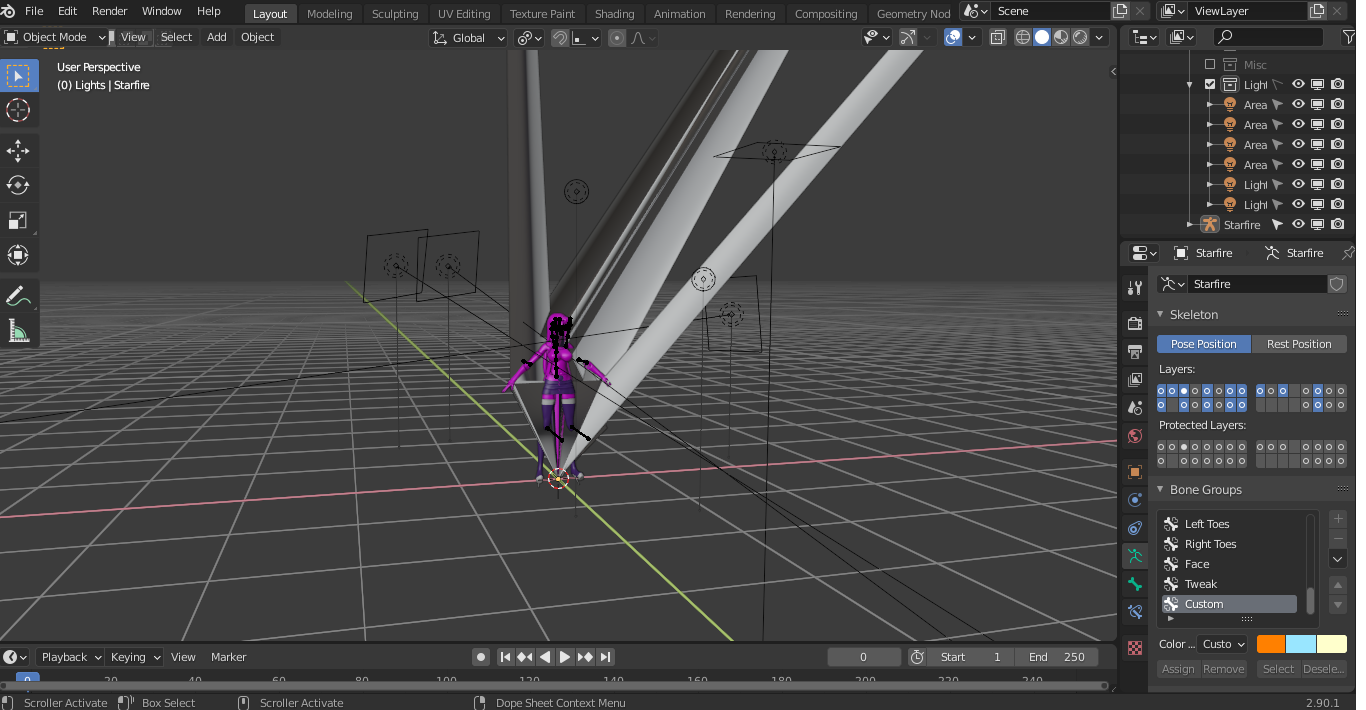Open the Add menu in viewport header

[216, 37]
